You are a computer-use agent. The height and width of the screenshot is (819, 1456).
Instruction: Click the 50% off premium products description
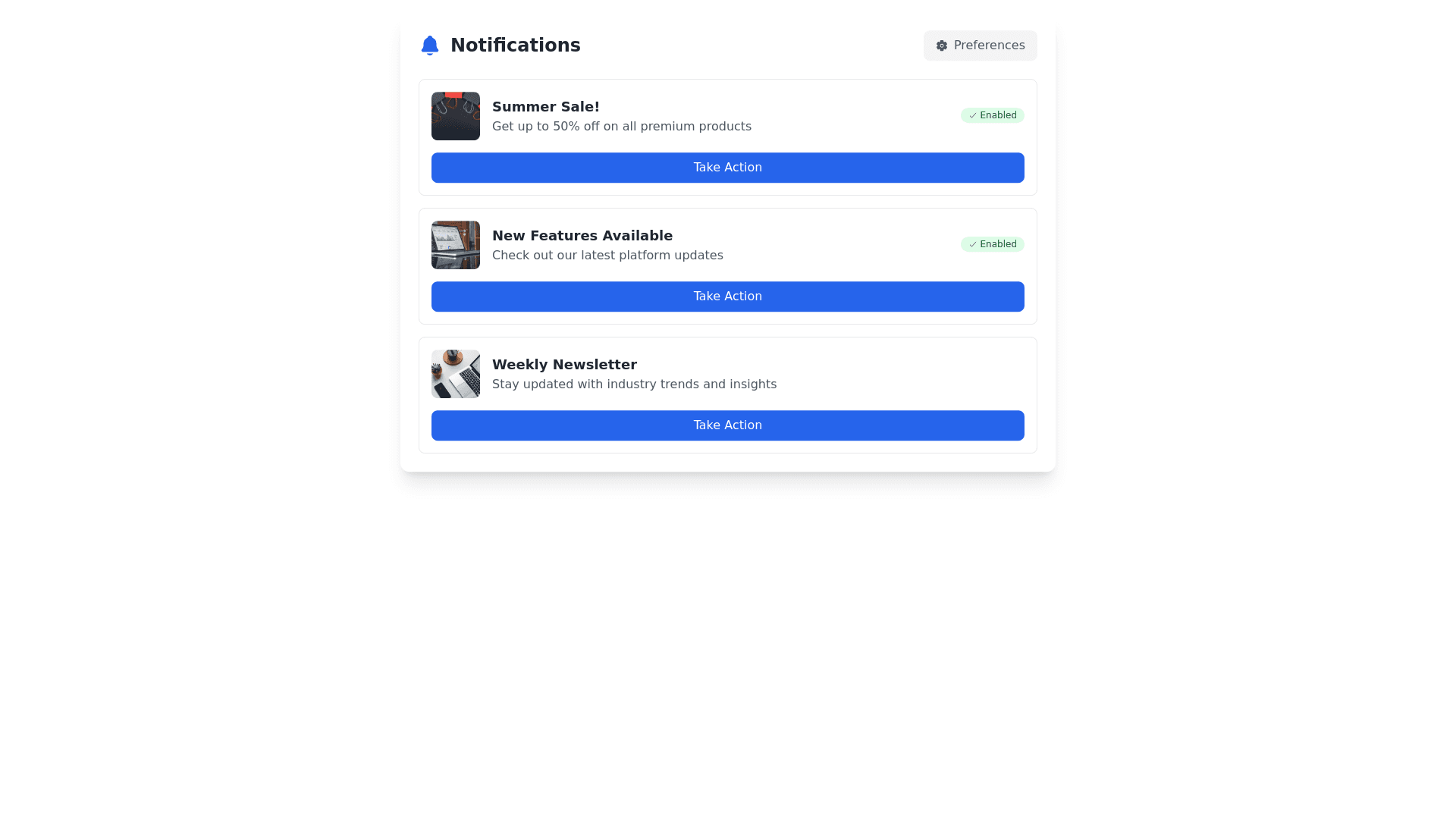coord(621,127)
